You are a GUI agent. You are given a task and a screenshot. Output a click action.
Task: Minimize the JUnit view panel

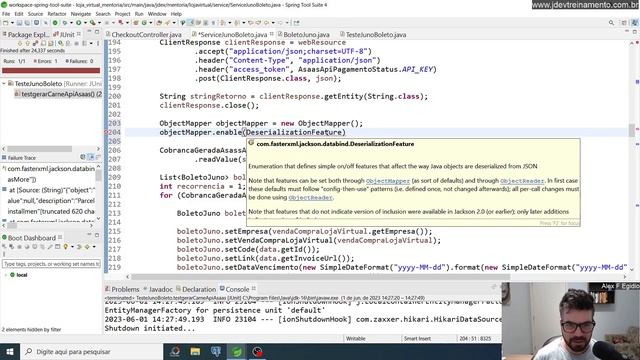coord(89,32)
